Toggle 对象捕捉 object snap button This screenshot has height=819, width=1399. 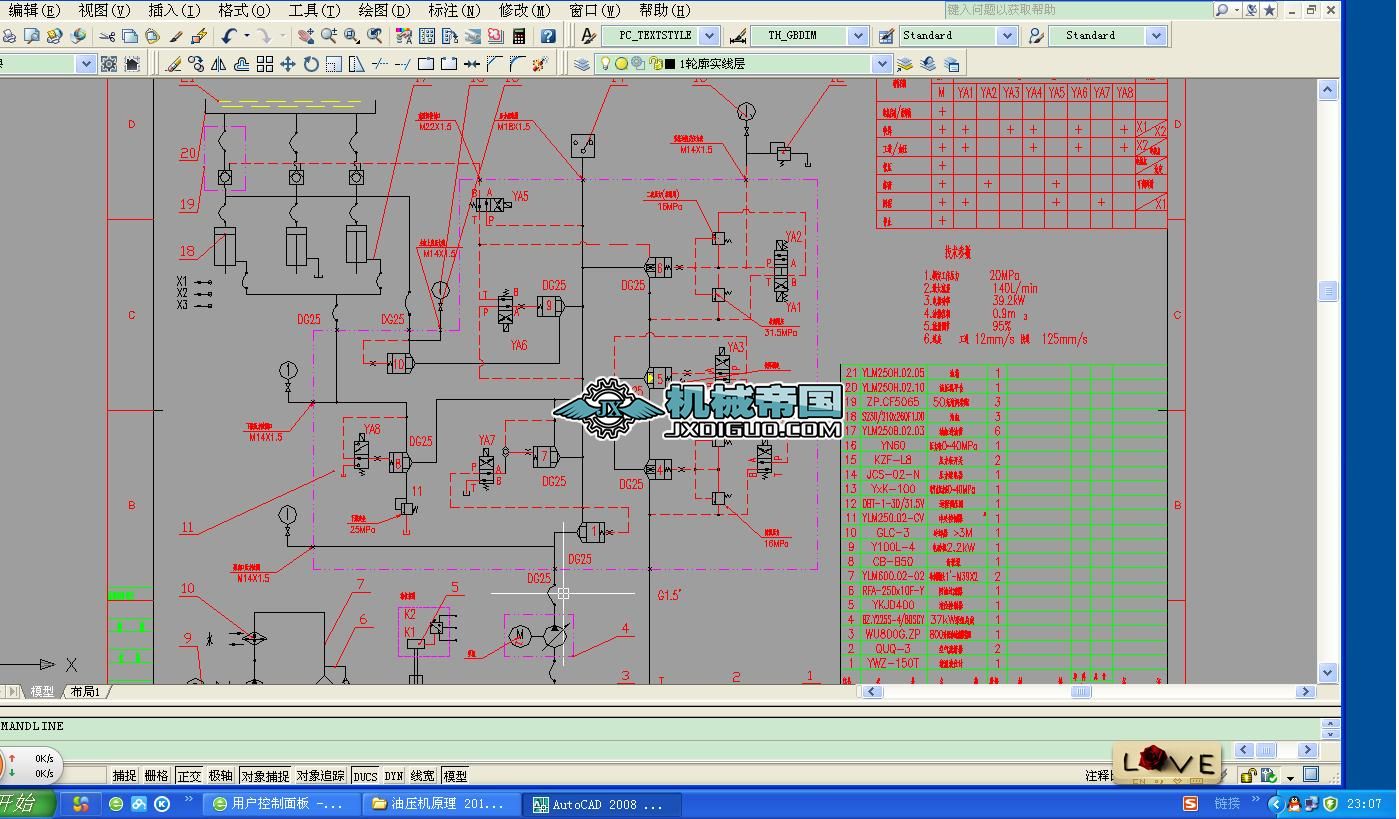(265, 776)
